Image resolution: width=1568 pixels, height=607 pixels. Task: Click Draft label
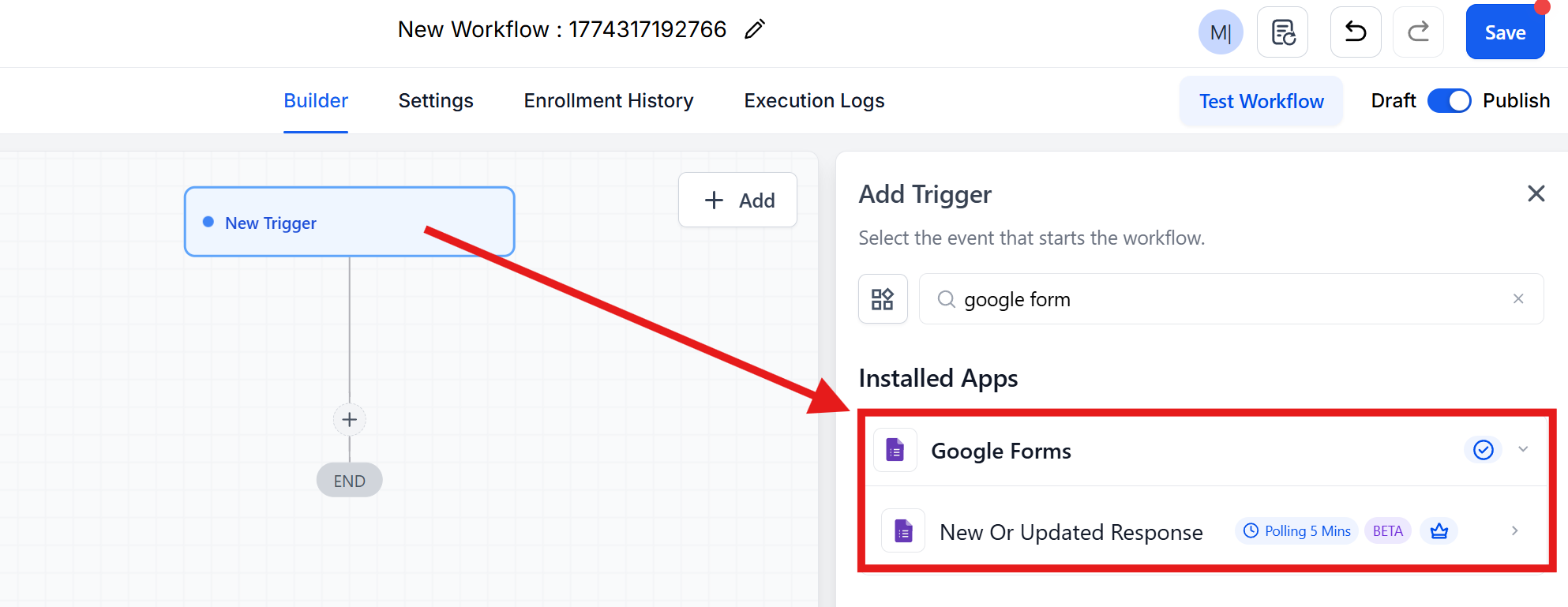1394,101
